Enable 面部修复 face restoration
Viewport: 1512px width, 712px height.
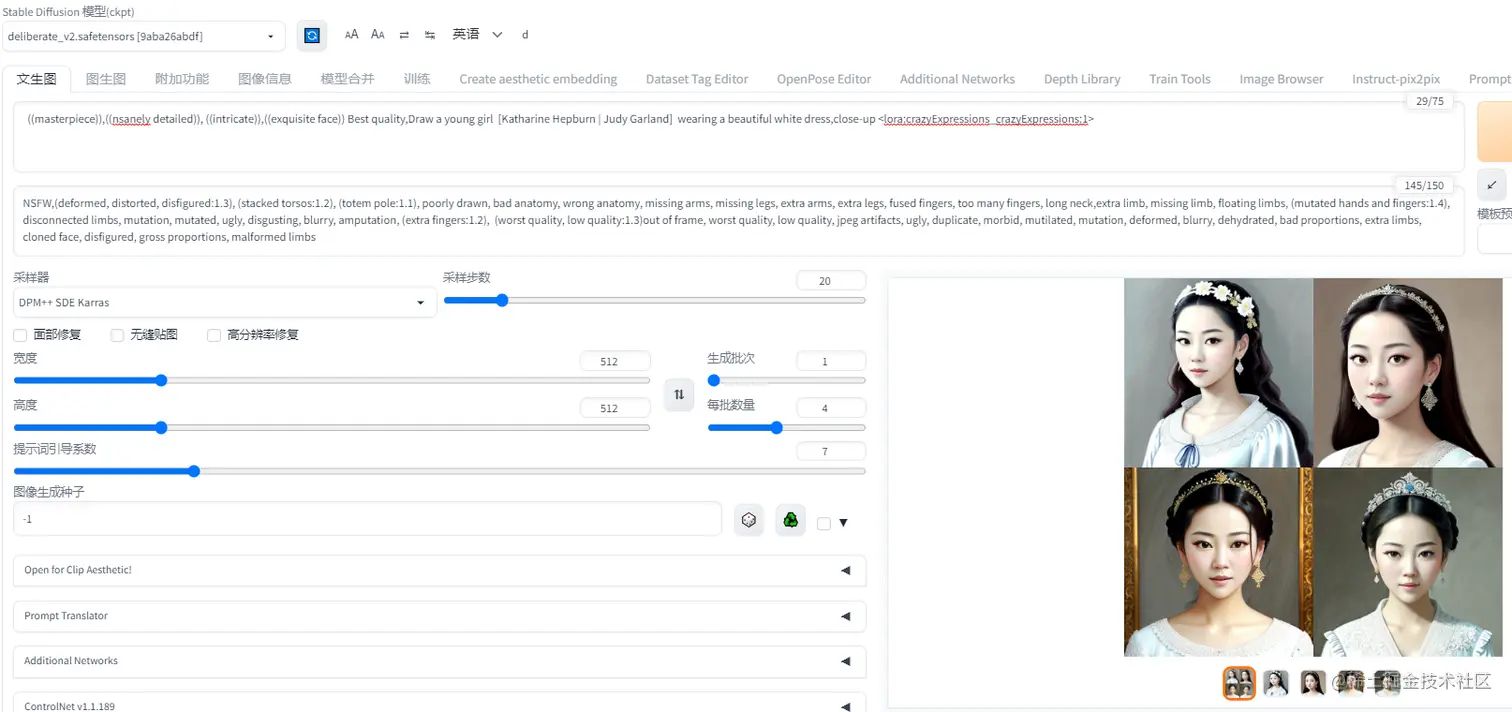pyautogui.click(x=20, y=335)
